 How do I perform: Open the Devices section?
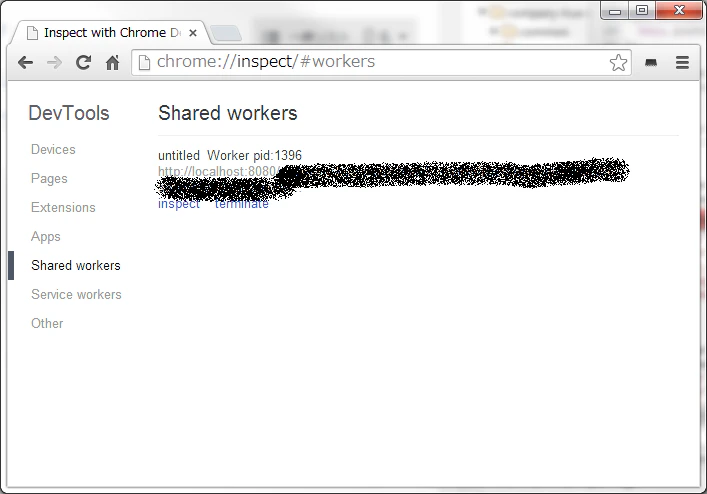(x=53, y=149)
